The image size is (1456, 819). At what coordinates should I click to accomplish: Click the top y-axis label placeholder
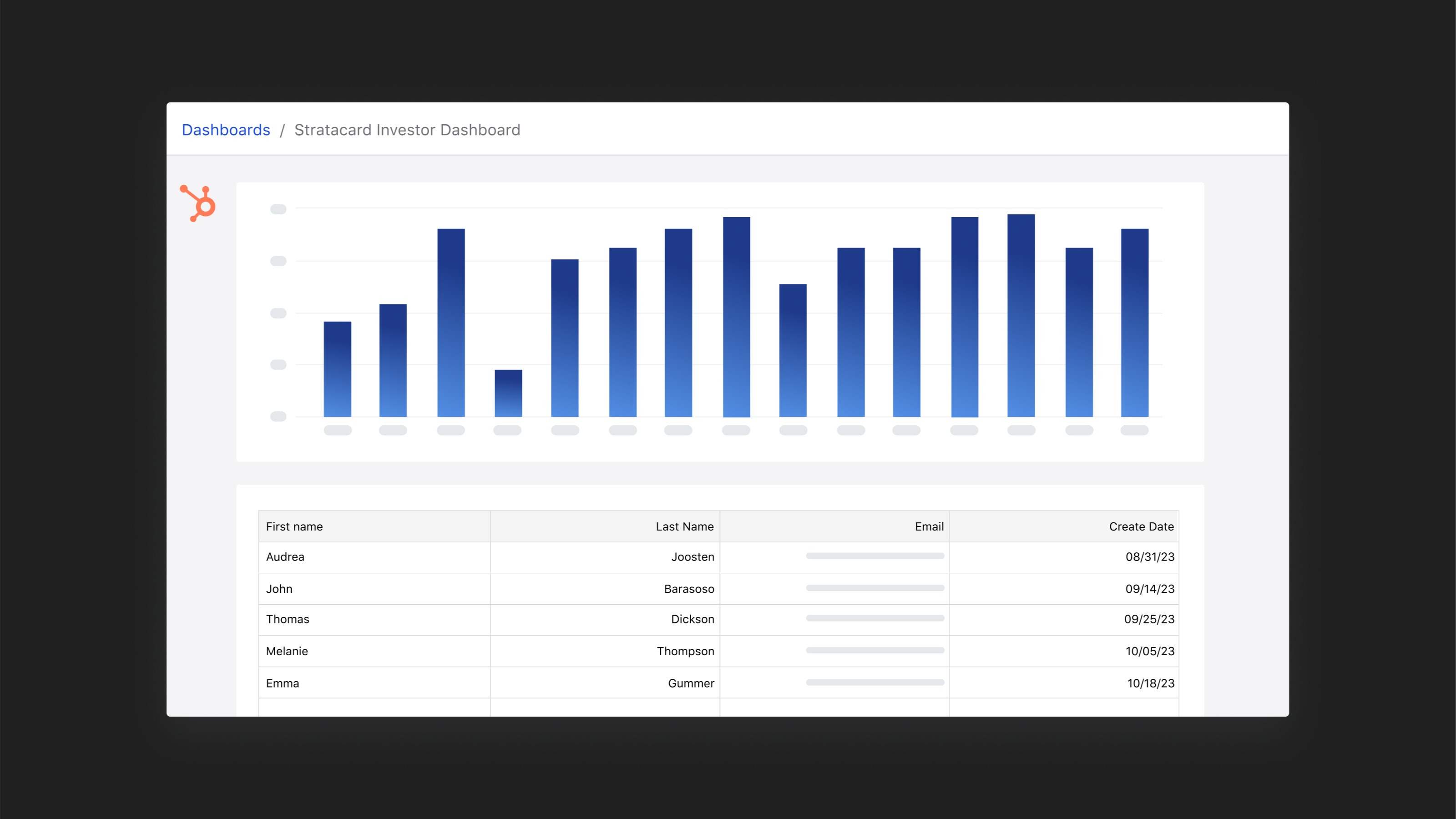pyautogui.click(x=278, y=208)
